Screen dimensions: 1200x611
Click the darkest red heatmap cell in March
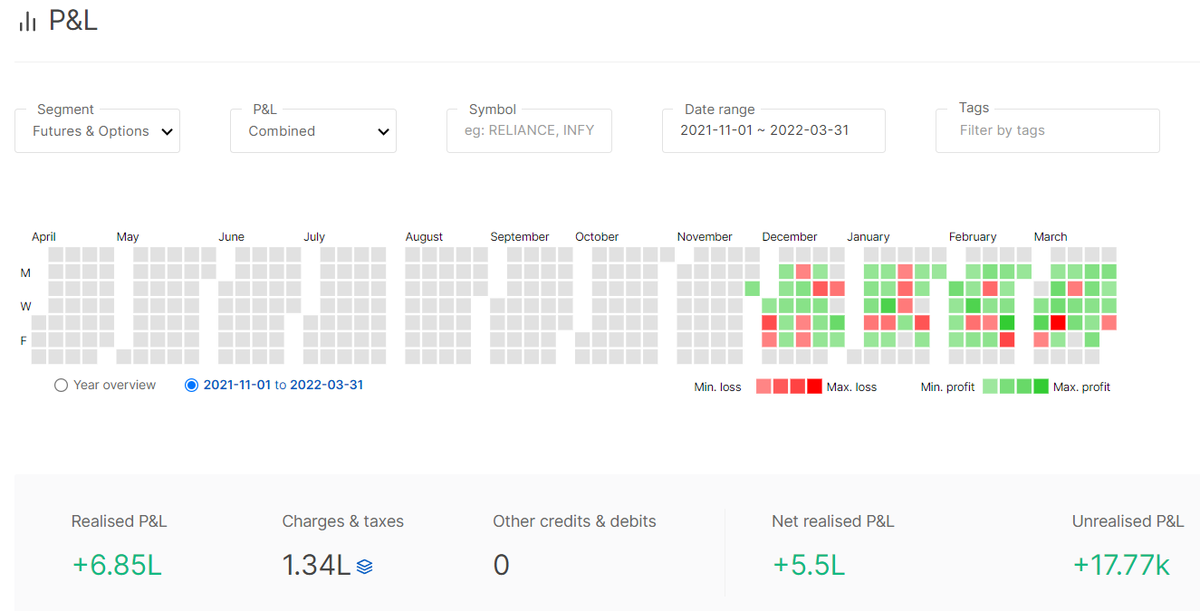pyautogui.click(x=1058, y=322)
